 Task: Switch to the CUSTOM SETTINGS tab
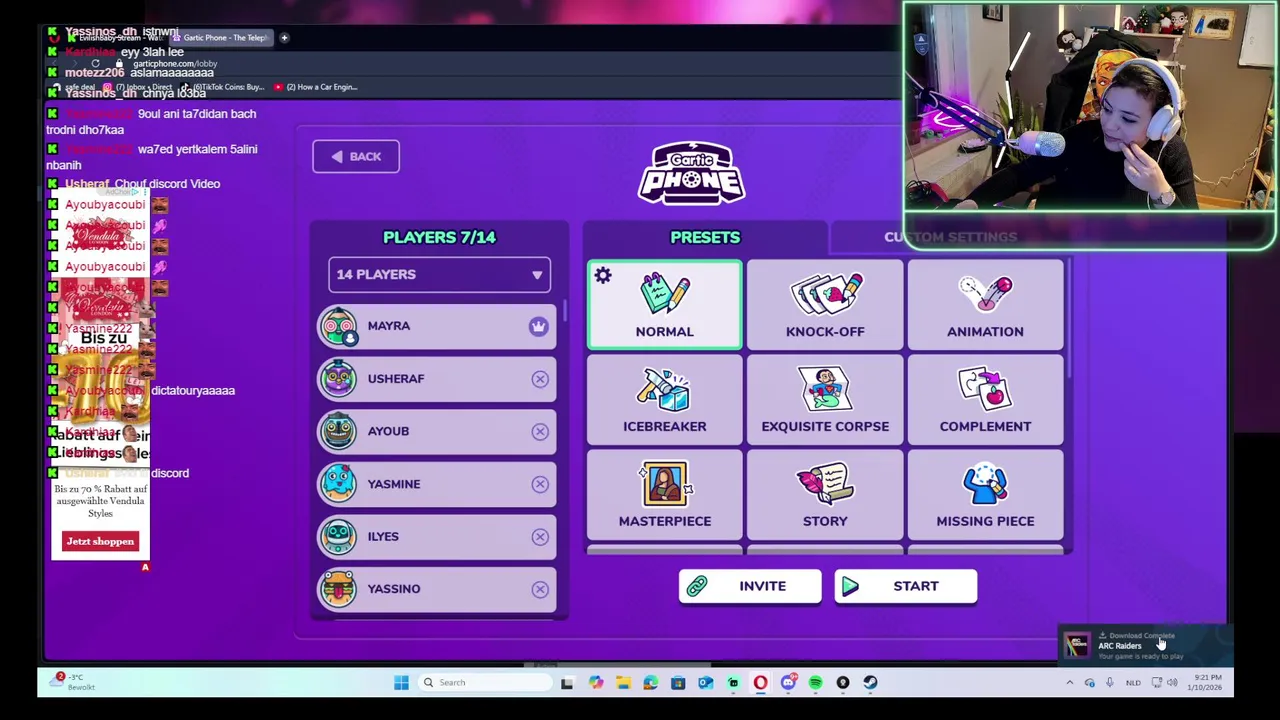(x=950, y=237)
